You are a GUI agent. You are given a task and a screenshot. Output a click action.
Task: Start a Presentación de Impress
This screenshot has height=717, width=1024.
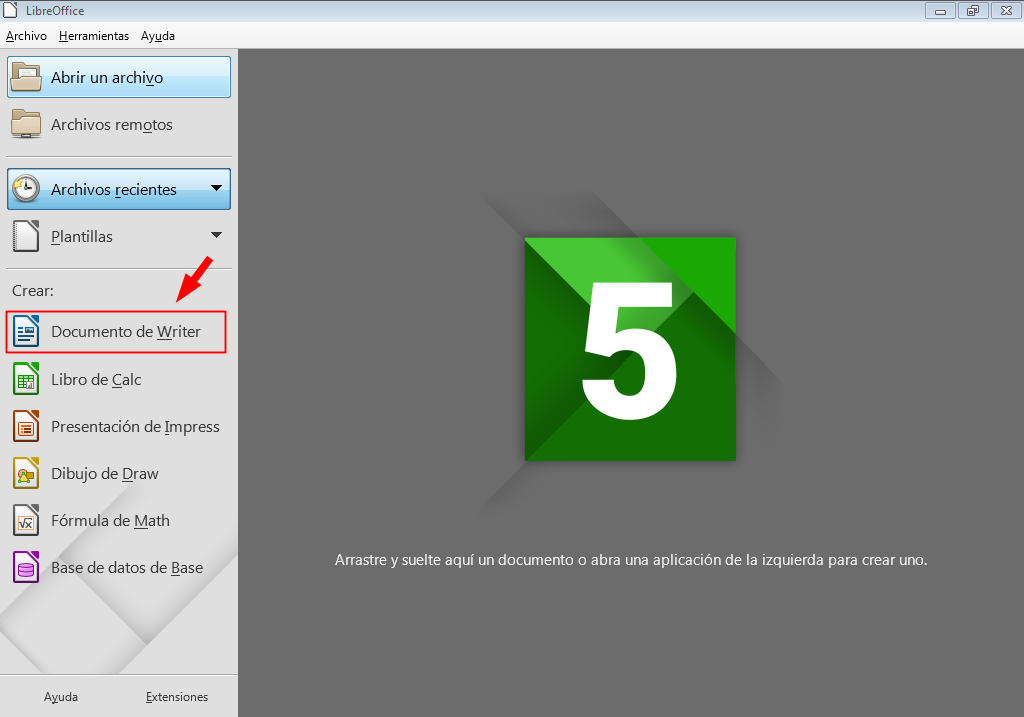[x=135, y=426]
